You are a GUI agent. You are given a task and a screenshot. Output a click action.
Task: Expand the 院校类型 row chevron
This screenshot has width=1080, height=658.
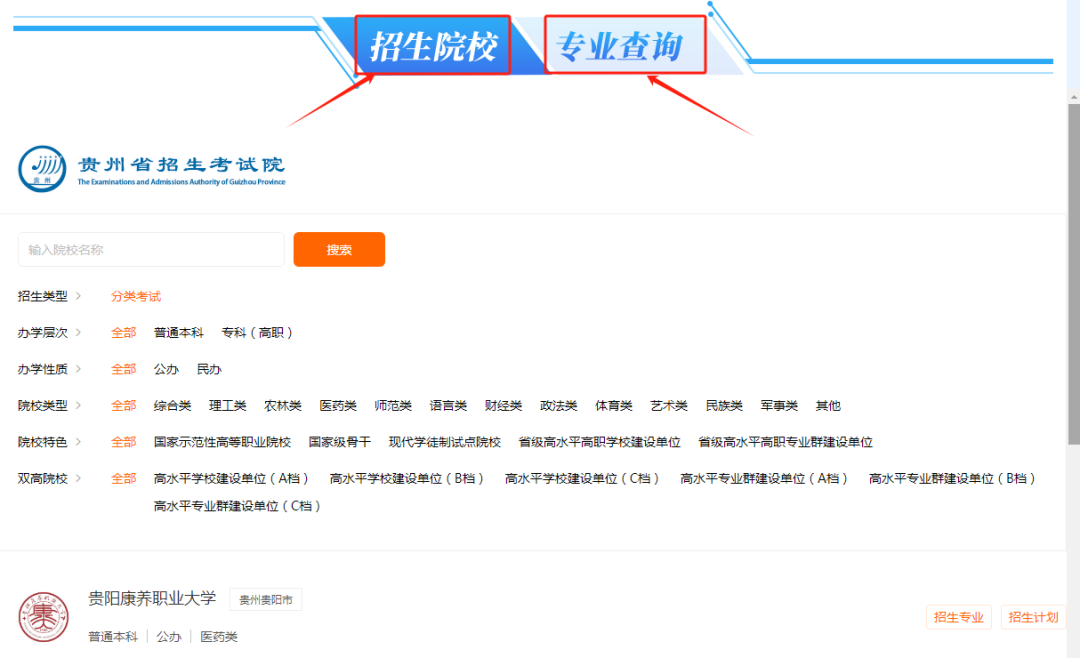pyautogui.click(x=78, y=405)
